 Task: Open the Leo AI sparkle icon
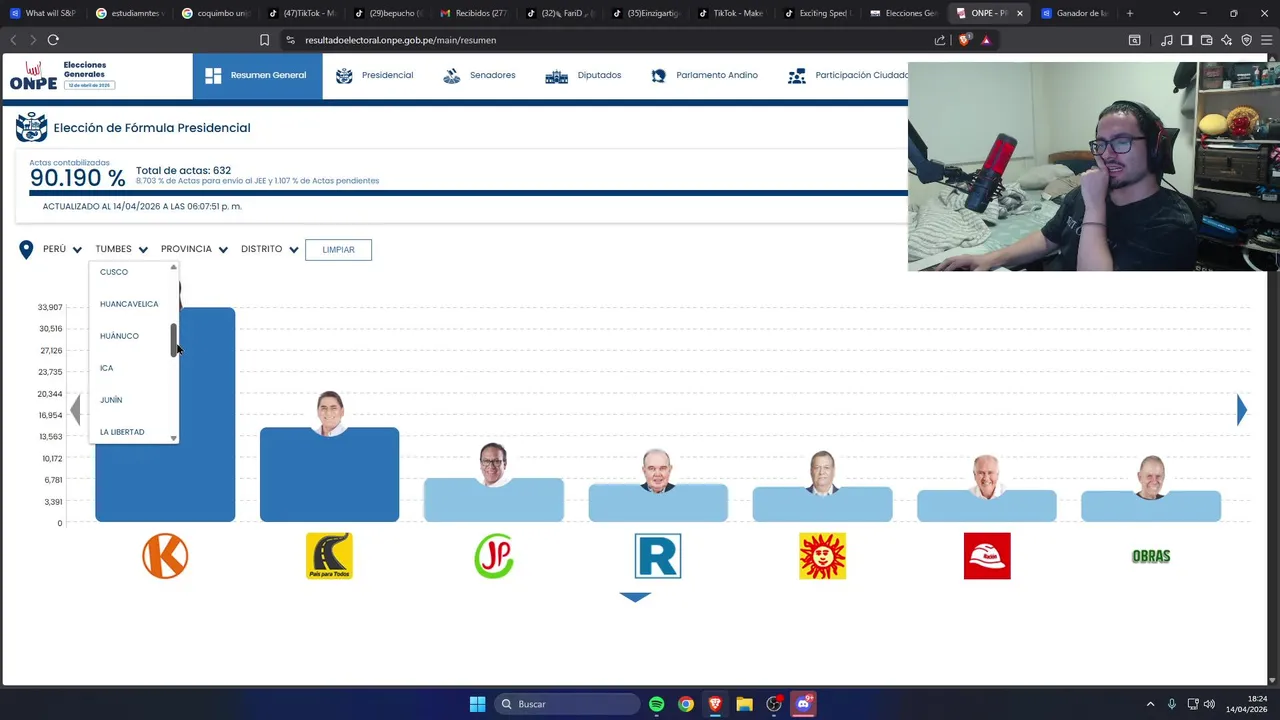click(1226, 40)
